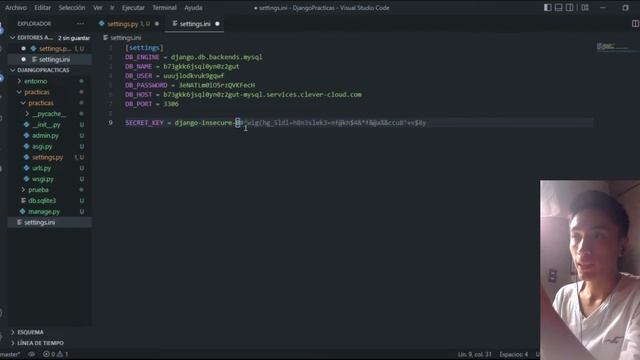The height and width of the screenshot is (360, 640).
Task: Open the Ayuda menu
Action: 193,8
